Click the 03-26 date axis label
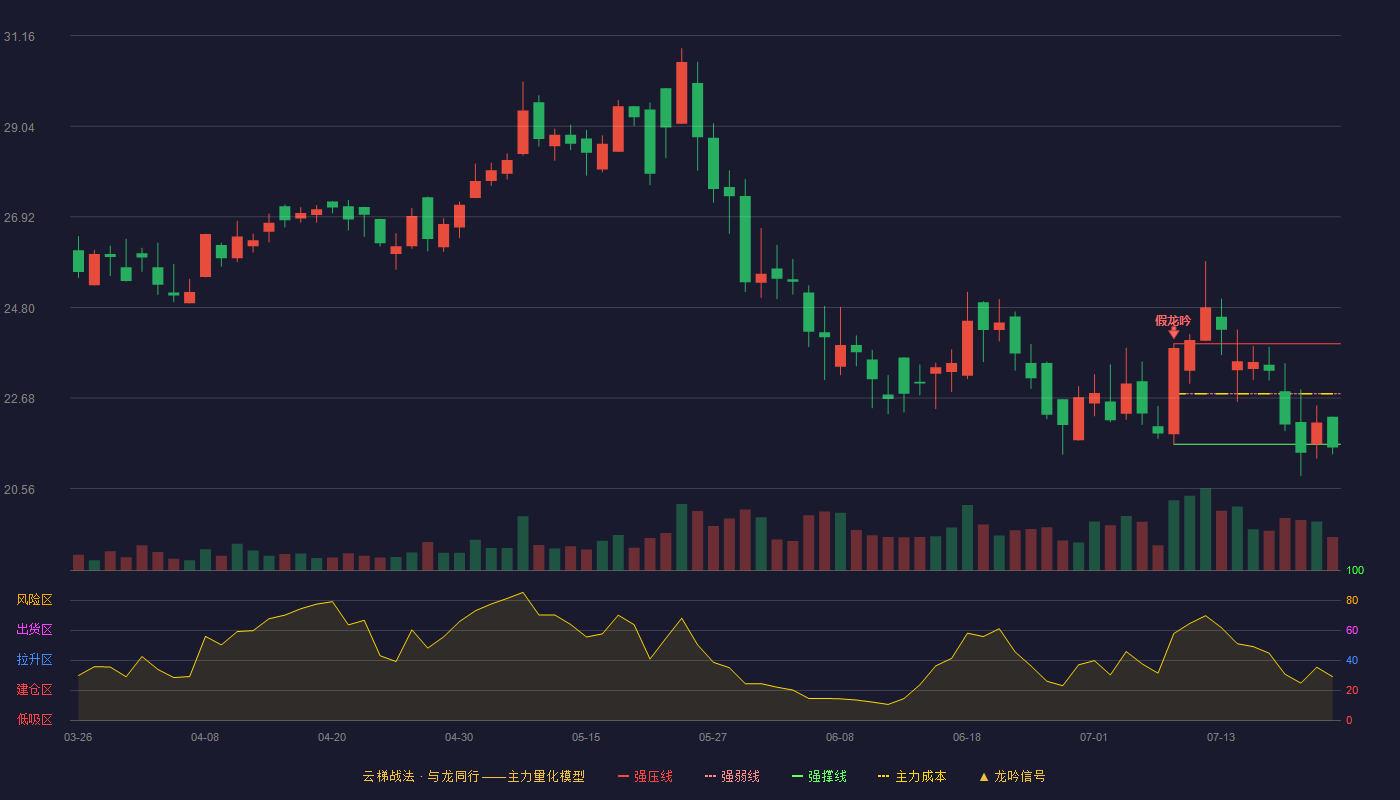Viewport: 1400px width, 800px height. 78,737
